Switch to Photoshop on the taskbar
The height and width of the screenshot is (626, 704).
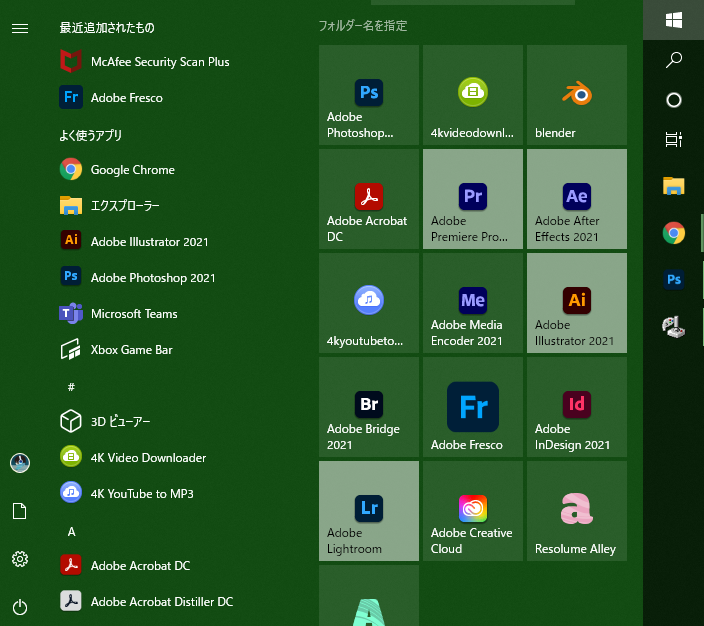click(673, 279)
